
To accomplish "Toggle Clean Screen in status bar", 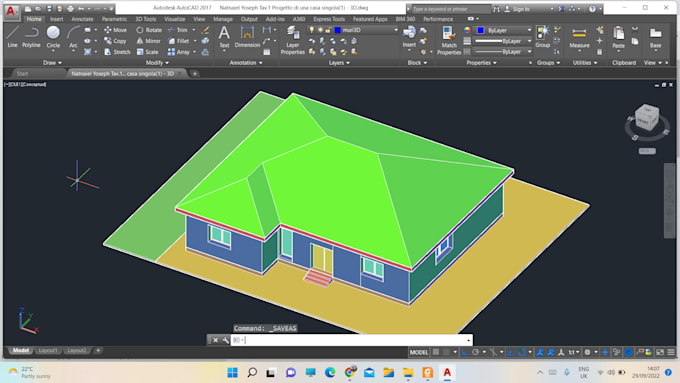I will click(x=660, y=352).
